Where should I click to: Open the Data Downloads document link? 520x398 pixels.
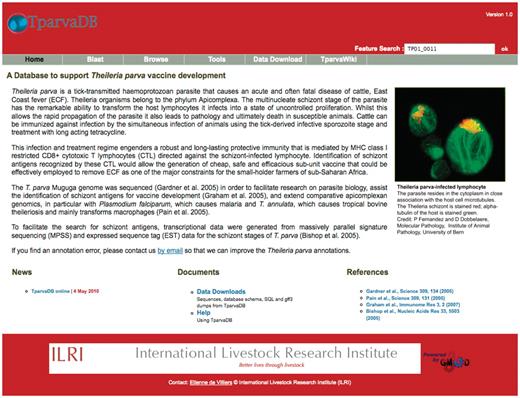tap(221, 291)
